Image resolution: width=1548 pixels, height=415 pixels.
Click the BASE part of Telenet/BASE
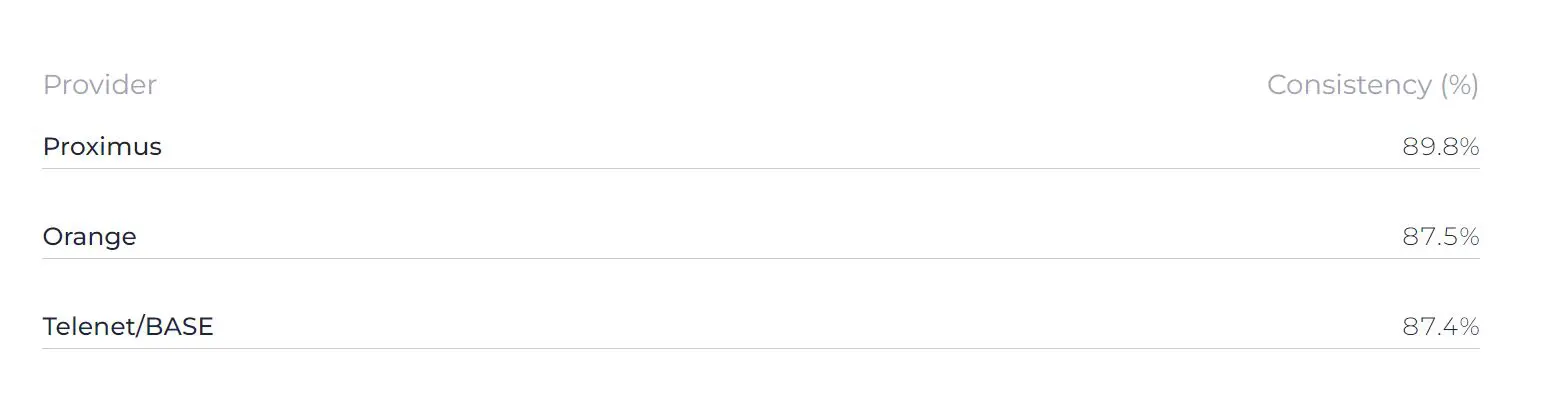180,327
